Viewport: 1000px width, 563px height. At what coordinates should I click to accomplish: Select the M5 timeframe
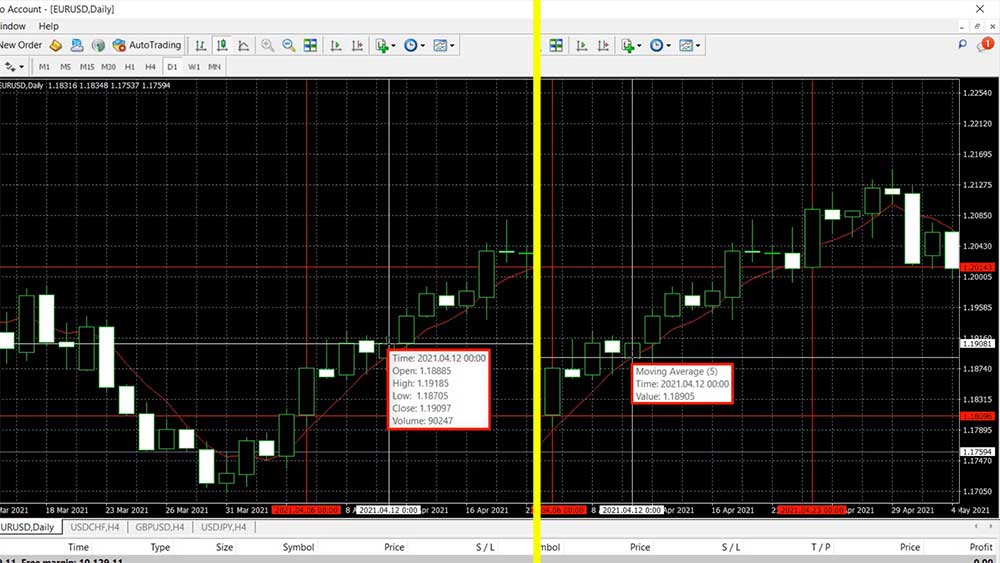[x=66, y=66]
